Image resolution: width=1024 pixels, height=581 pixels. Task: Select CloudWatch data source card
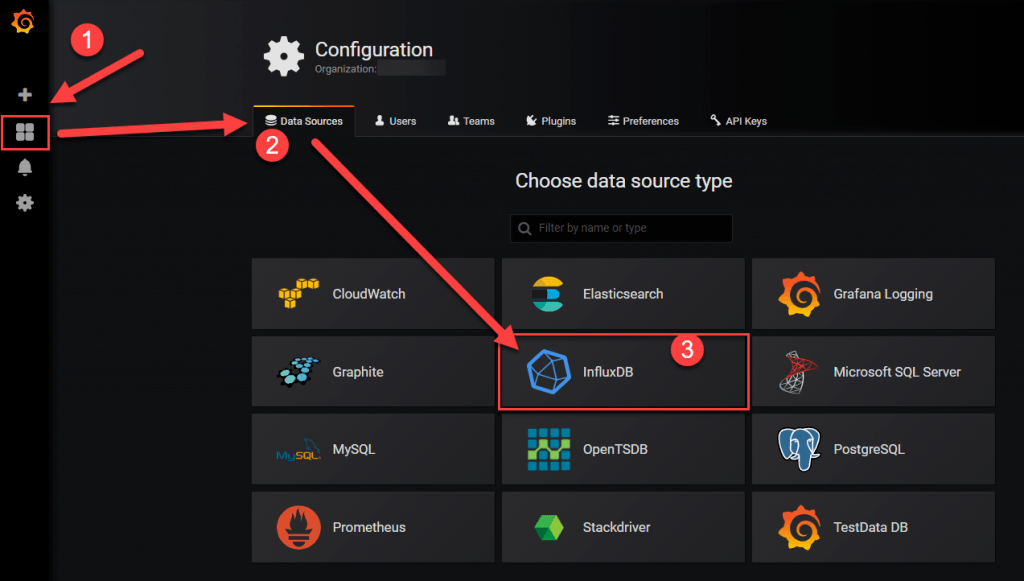(x=373, y=294)
